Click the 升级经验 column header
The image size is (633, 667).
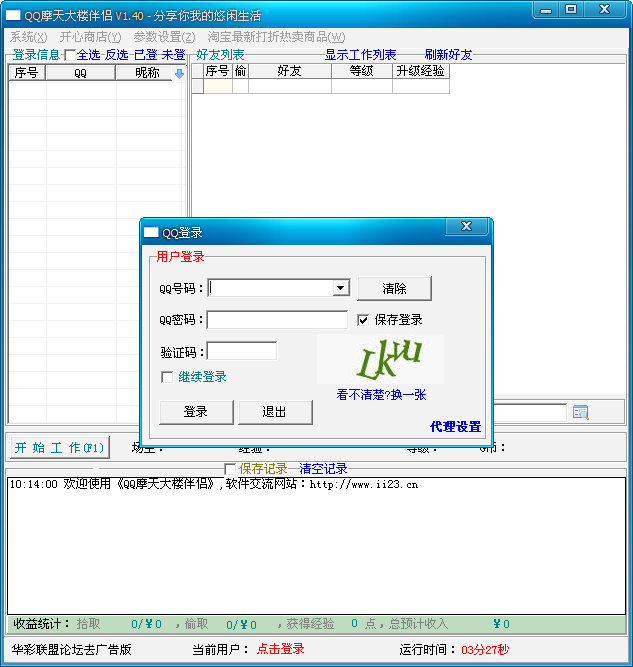[420, 71]
